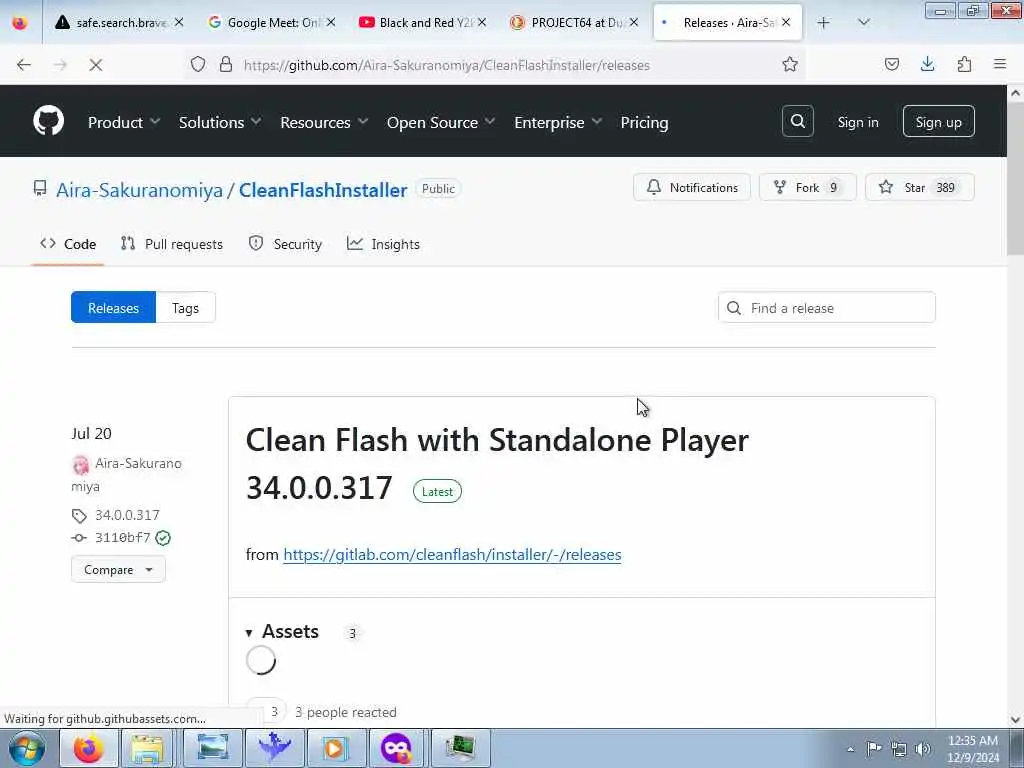Open Windows Explorer folder on taskbar
Image resolution: width=1024 pixels, height=768 pixels.
pos(148,748)
